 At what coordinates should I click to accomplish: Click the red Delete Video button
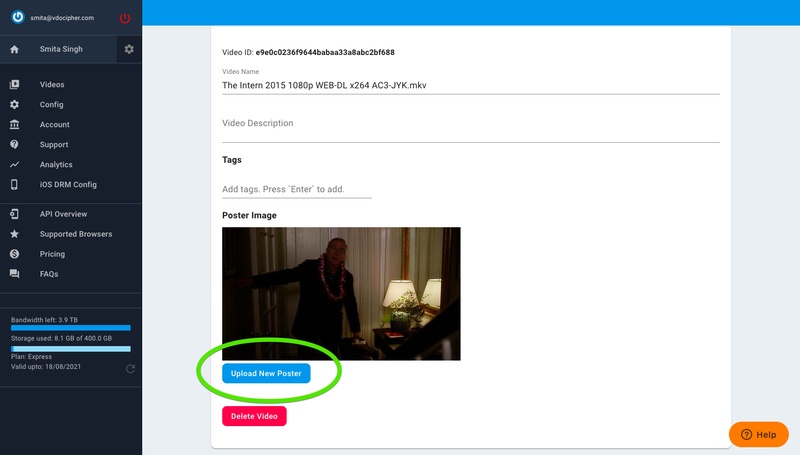pyautogui.click(x=254, y=416)
